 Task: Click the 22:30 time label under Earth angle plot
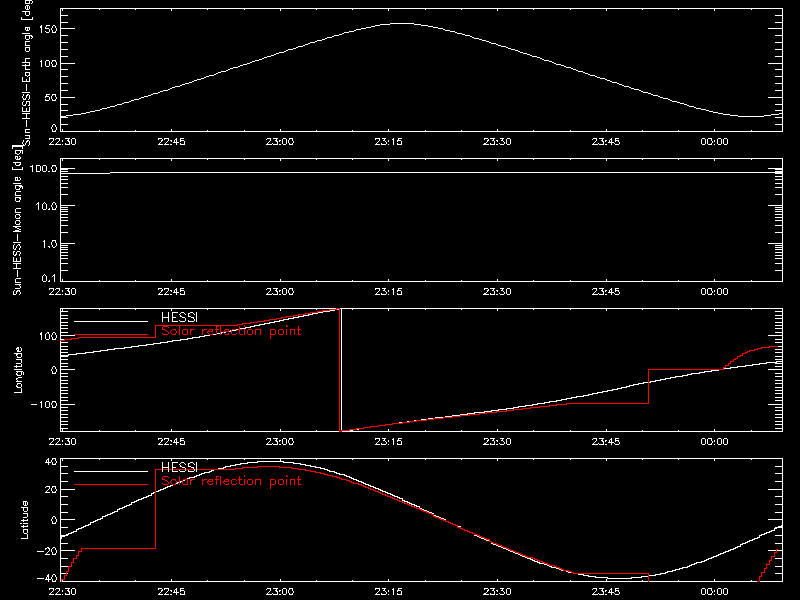62,142
